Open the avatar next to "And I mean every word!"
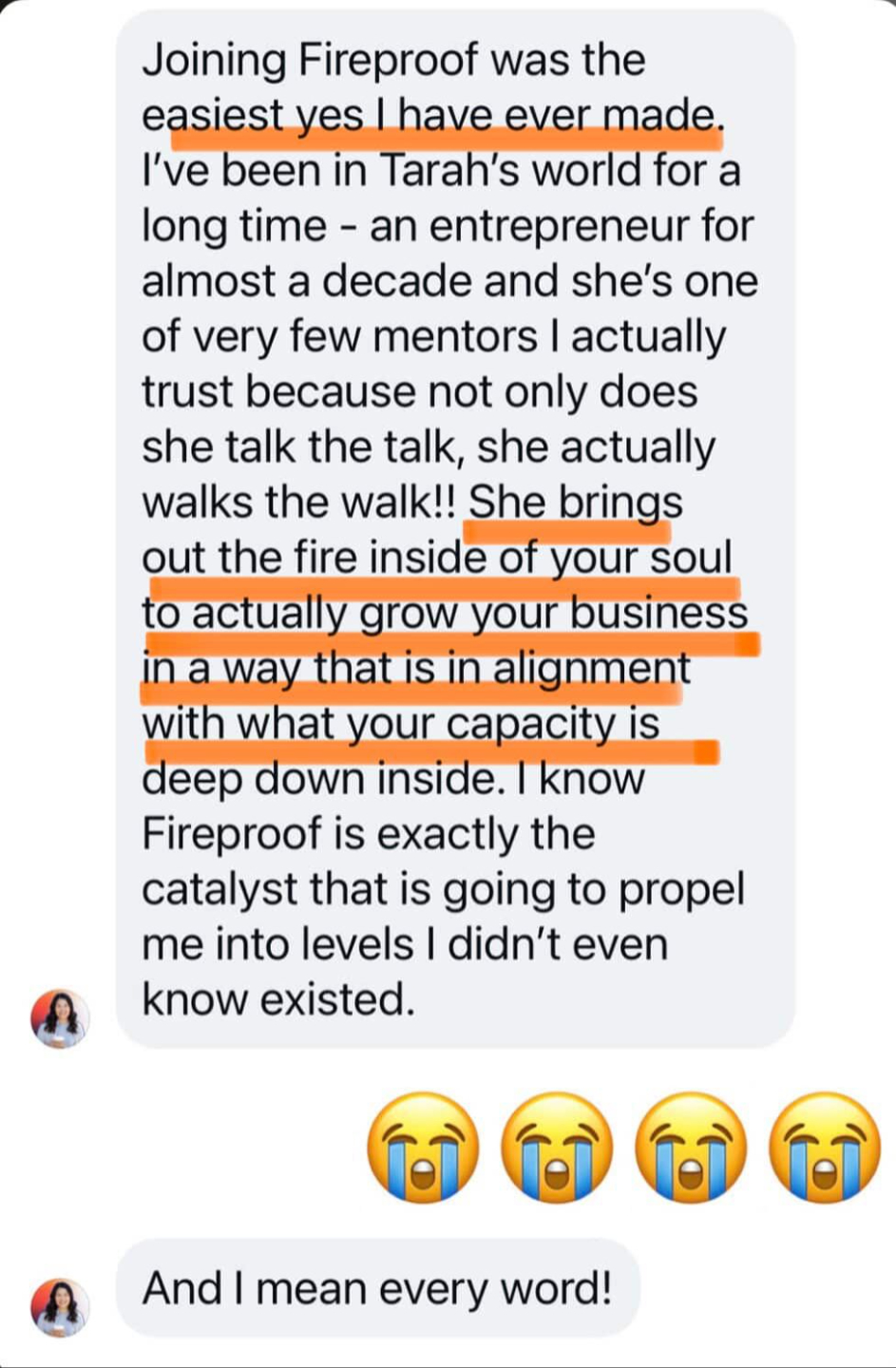The image size is (896, 1368). tap(60, 1307)
